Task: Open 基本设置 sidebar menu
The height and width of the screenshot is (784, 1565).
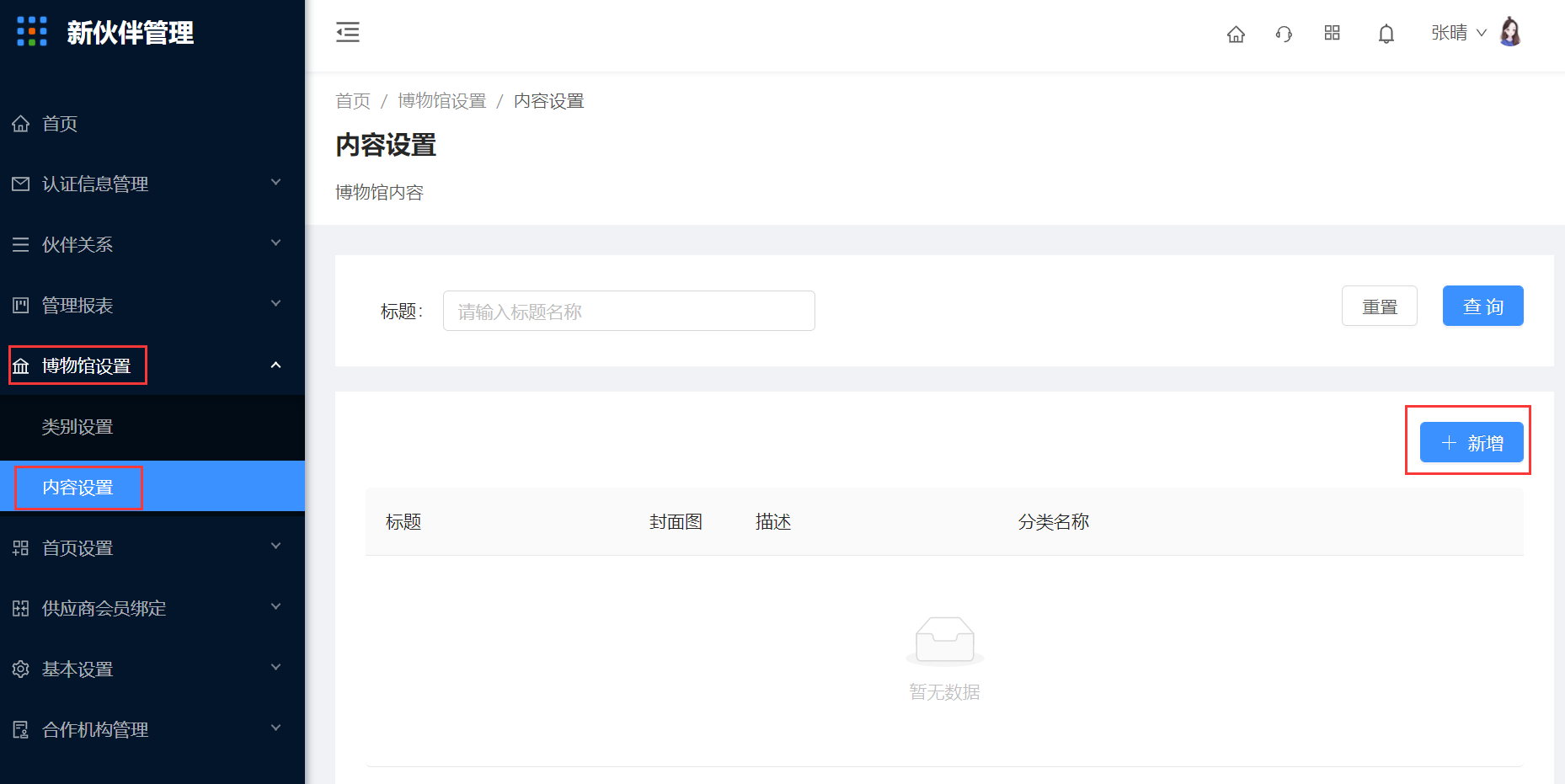Action: (x=152, y=669)
